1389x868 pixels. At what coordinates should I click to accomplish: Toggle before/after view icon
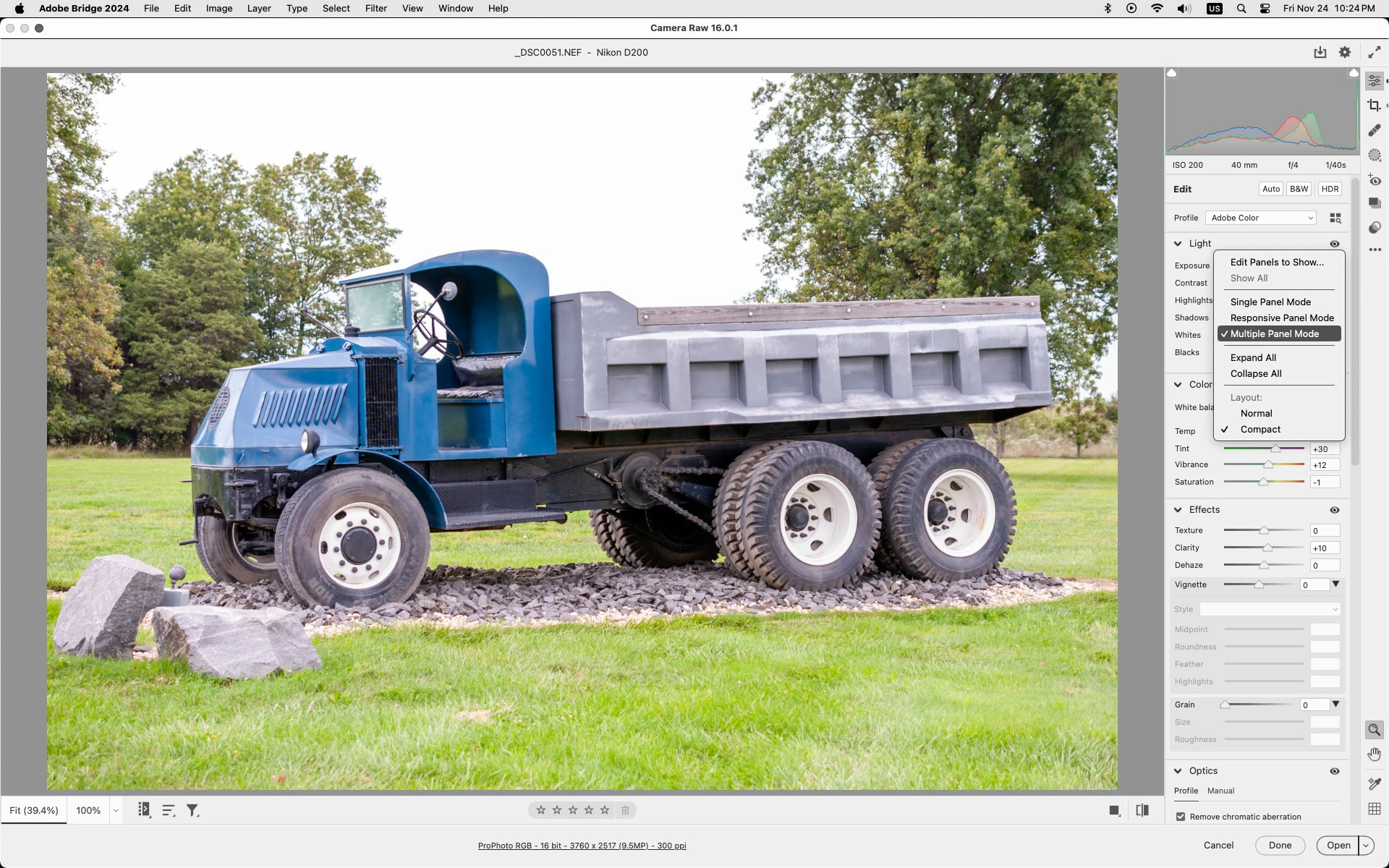click(x=1142, y=810)
